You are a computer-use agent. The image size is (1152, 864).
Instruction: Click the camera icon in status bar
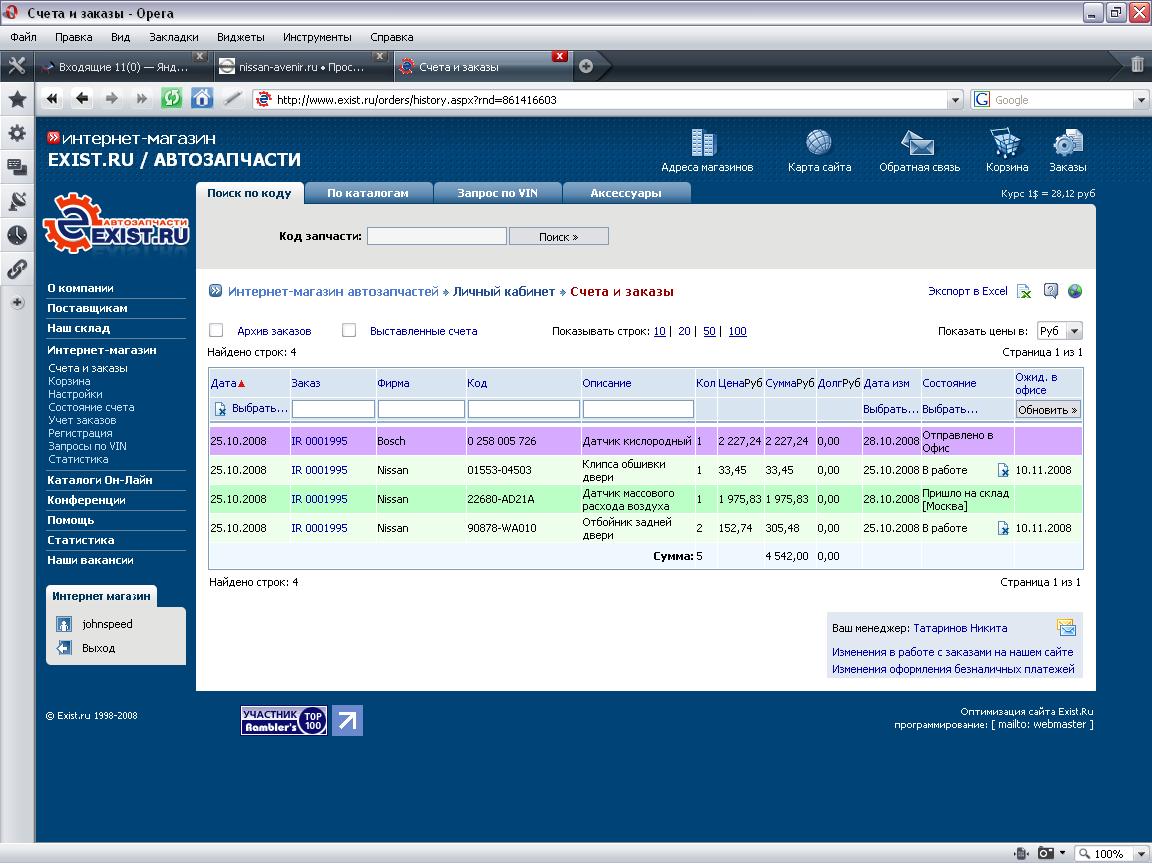point(1045,853)
